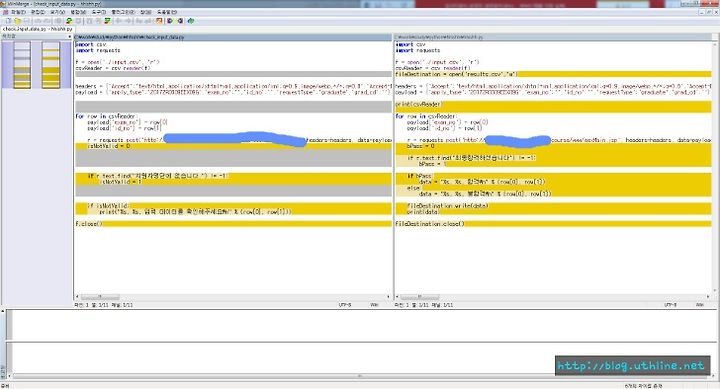Click the Copy Right arrow toolbar icon
Viewport: 720px width, 389px height.
point(118,21)
